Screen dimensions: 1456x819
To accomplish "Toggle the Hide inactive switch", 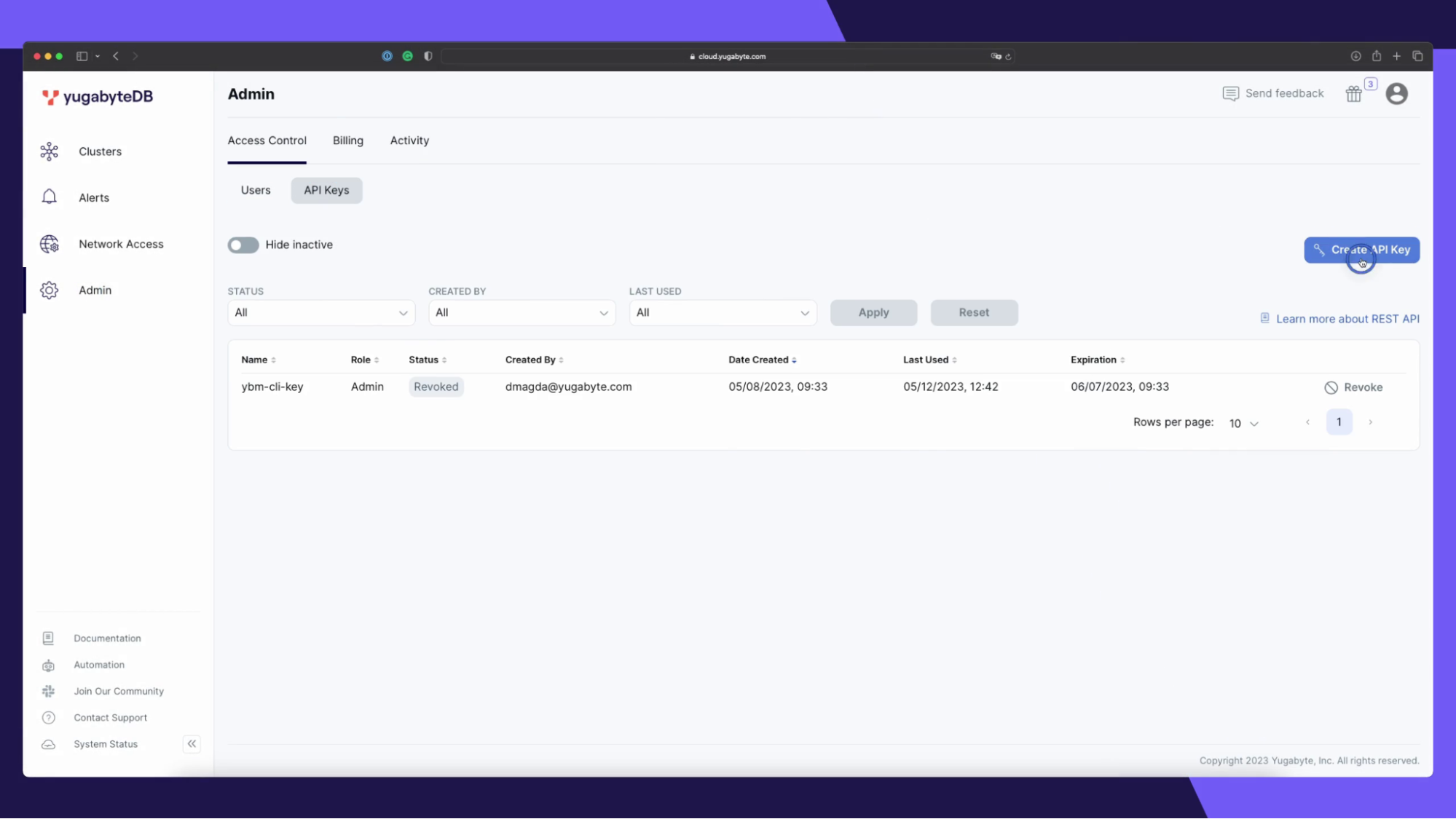I will pyautogui.click(x=243, y=245).
